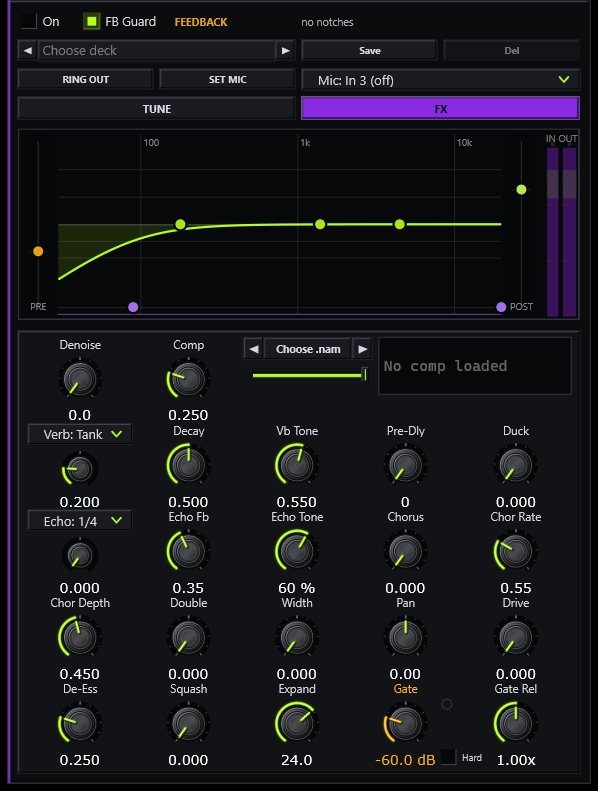
Task: Select previous .nam model arrow
Action: point(254,349)
